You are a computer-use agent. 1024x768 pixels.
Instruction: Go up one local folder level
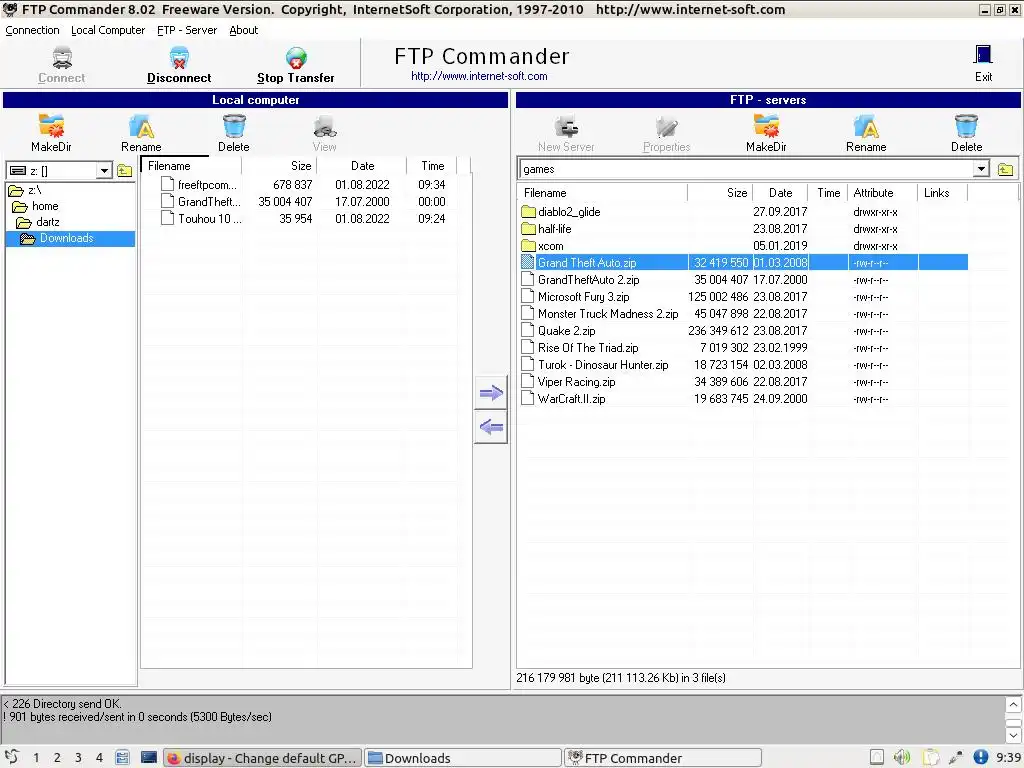tap(125, 171)
